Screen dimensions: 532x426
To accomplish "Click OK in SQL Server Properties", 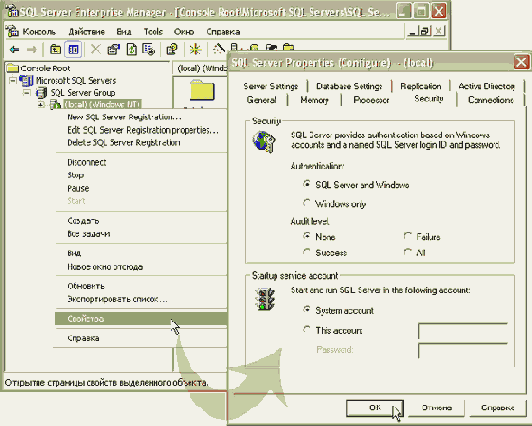I will (375, 408).
